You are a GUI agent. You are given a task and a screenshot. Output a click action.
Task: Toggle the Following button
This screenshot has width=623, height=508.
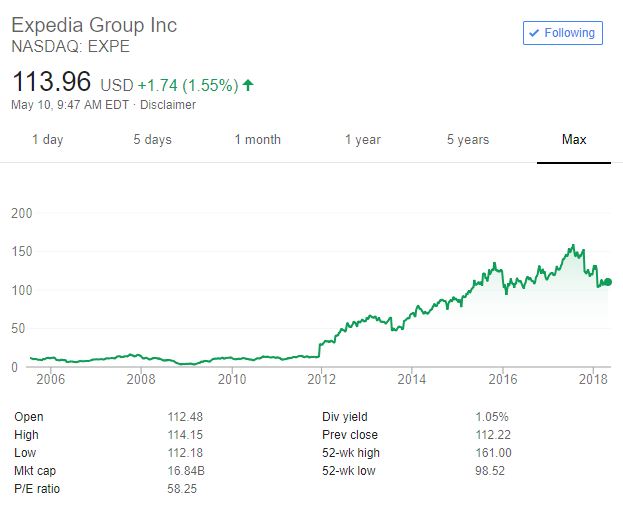tap(564, 33)
